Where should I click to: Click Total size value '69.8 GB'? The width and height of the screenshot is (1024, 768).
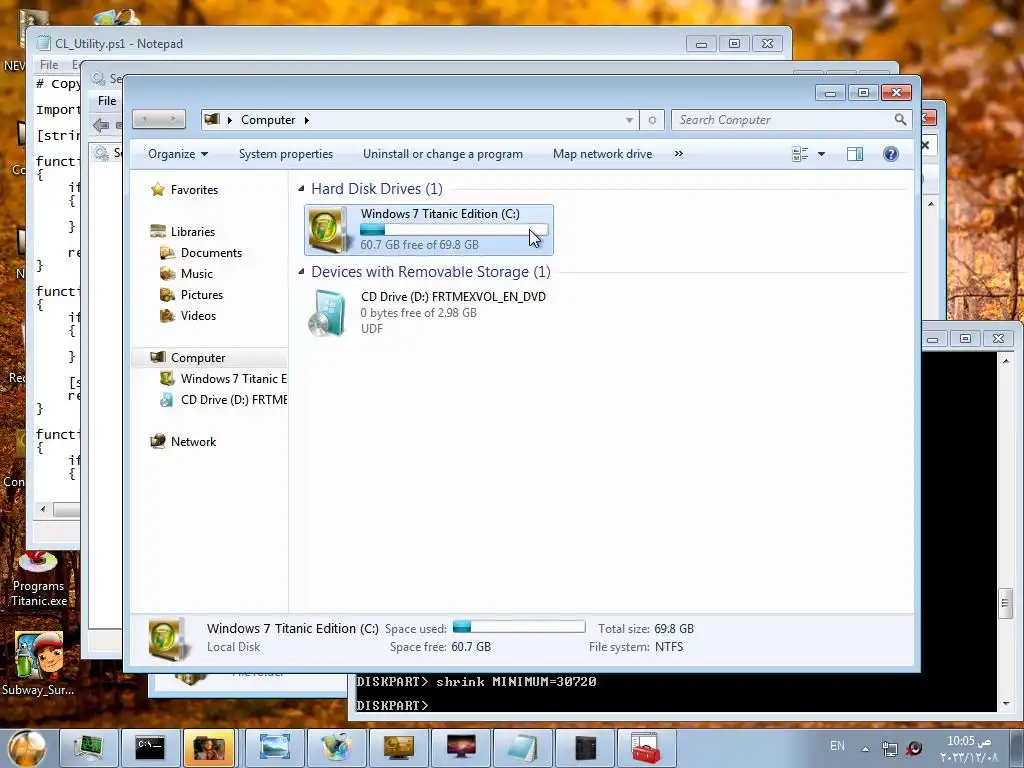pos(674,628)
